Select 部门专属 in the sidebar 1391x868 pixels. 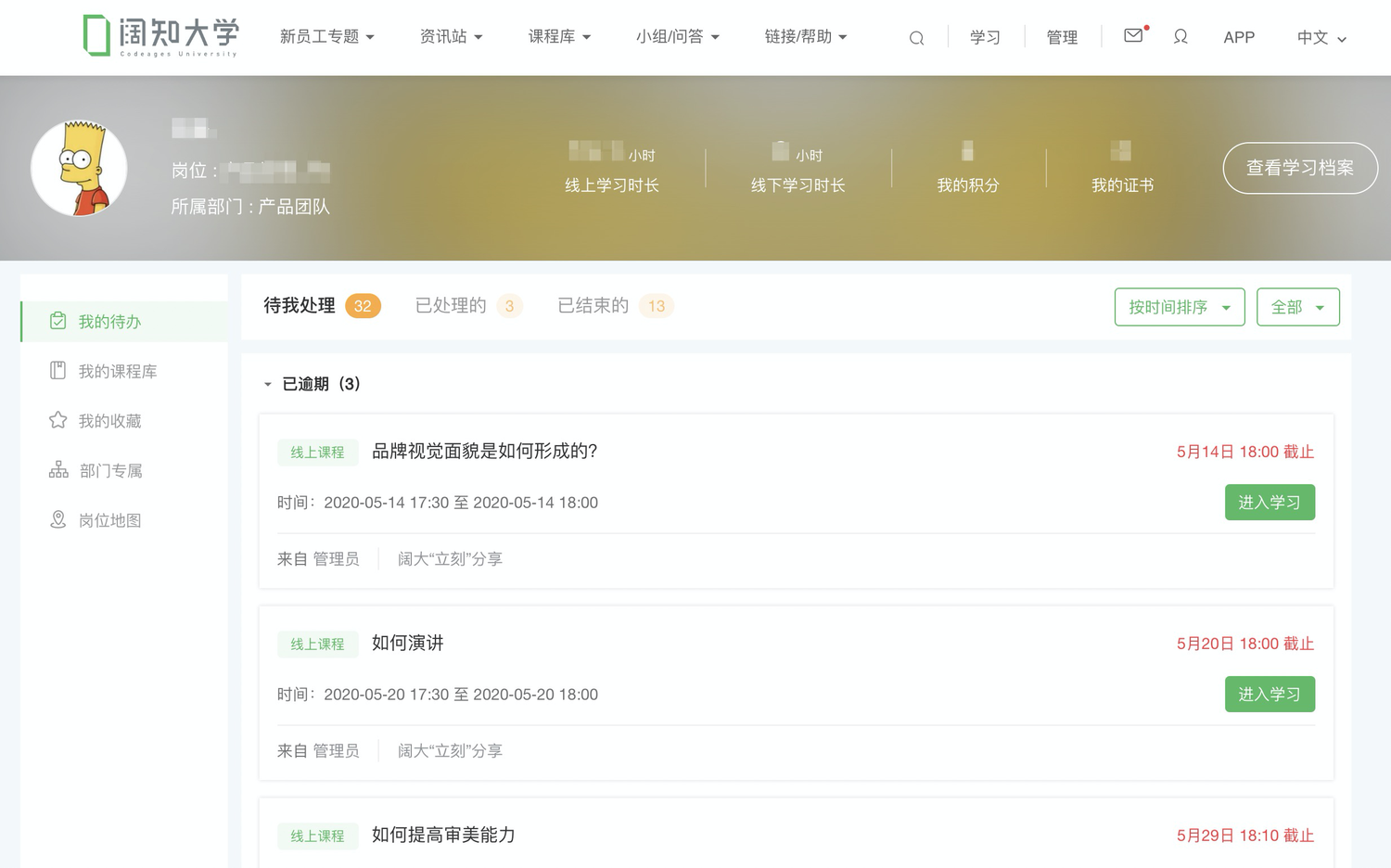(124, 471)
